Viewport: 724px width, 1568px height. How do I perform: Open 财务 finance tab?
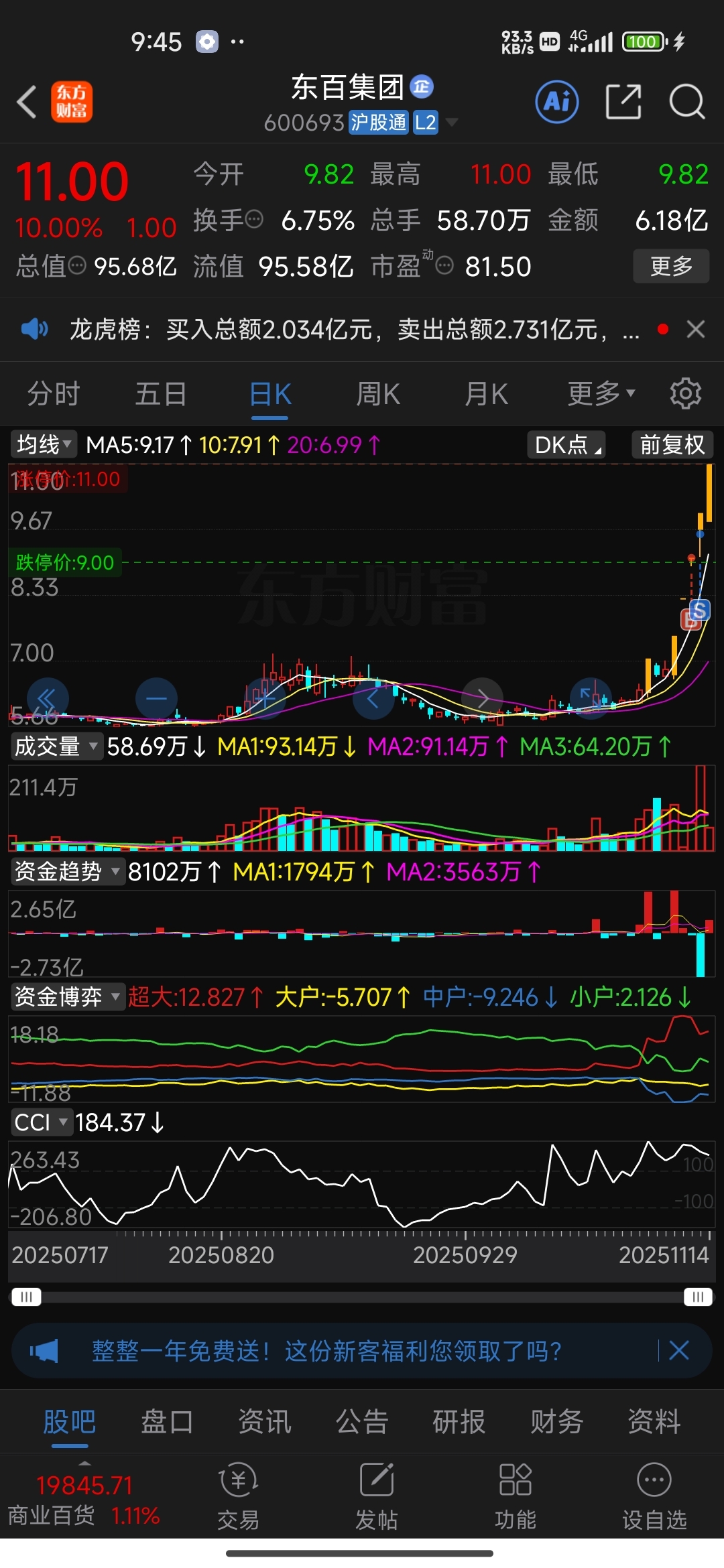pos(557,1421)
